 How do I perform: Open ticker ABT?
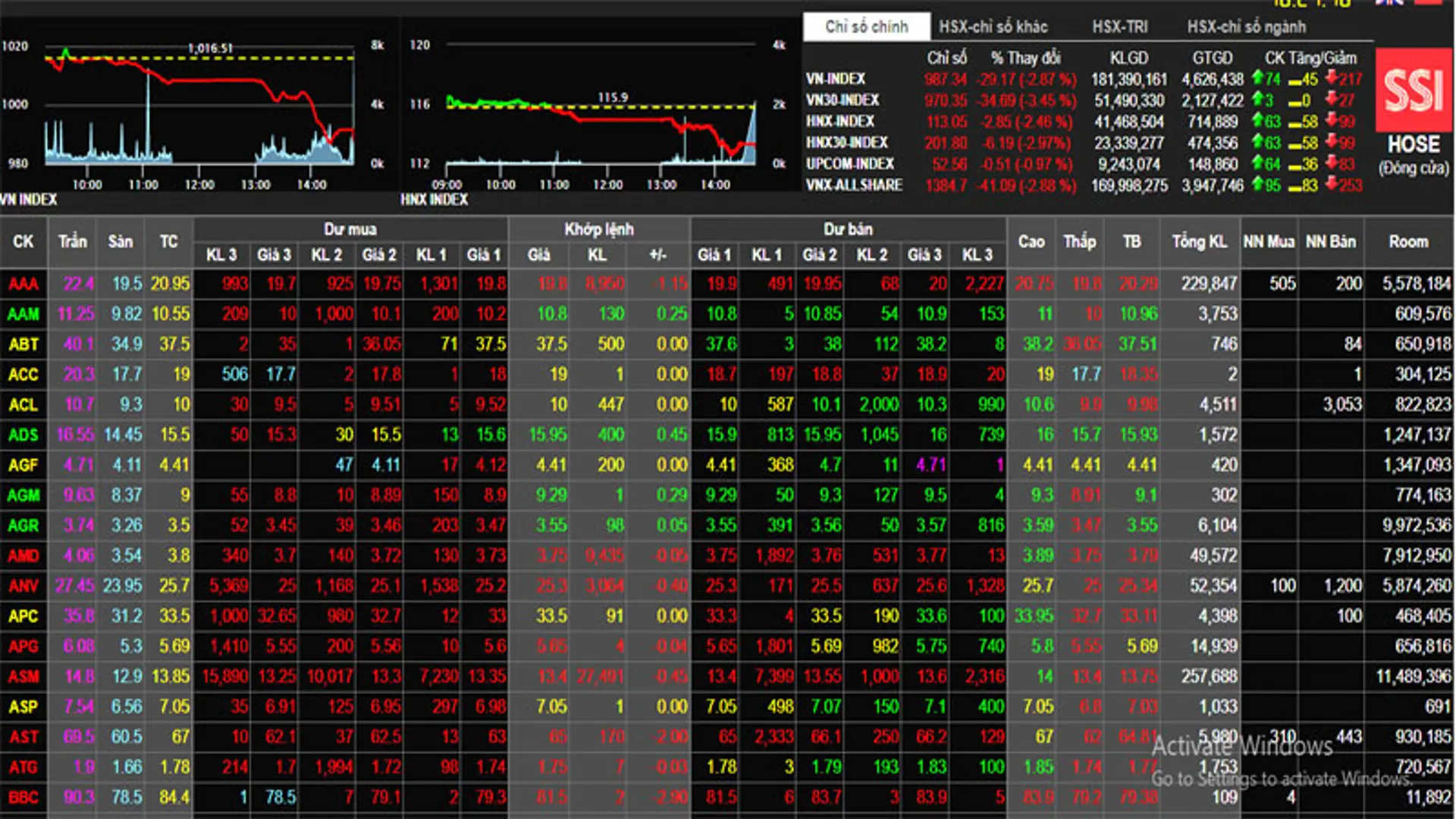tap(24, 345)
